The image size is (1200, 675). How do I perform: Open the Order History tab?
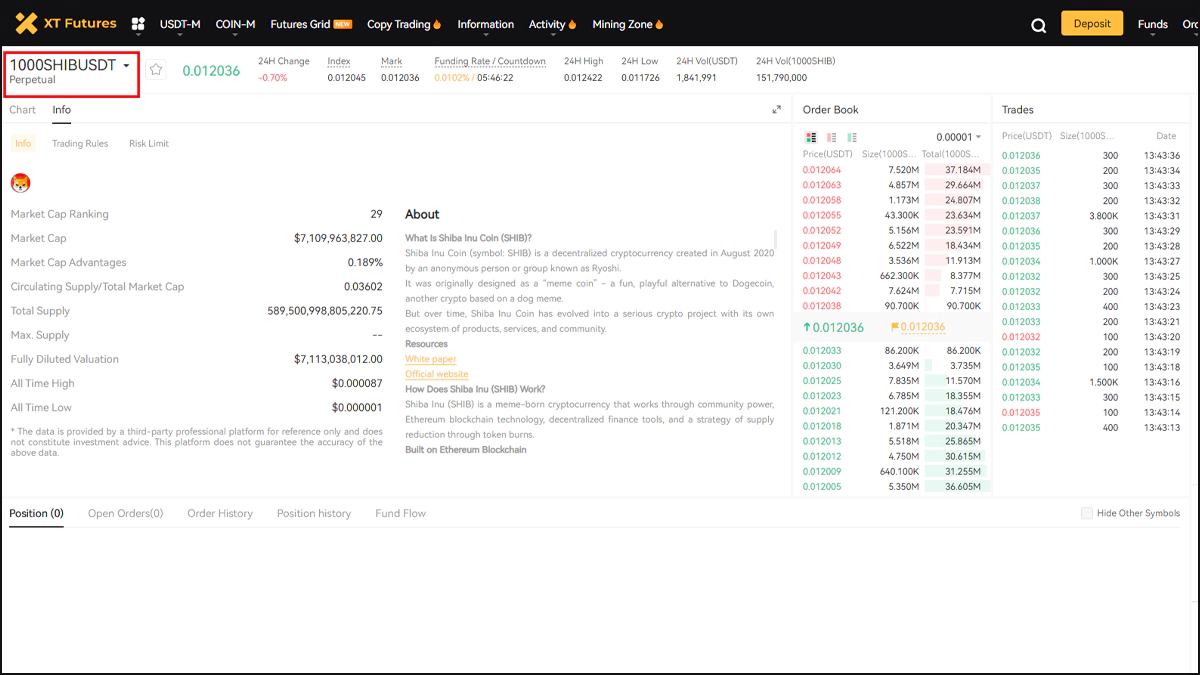[220, 513]
